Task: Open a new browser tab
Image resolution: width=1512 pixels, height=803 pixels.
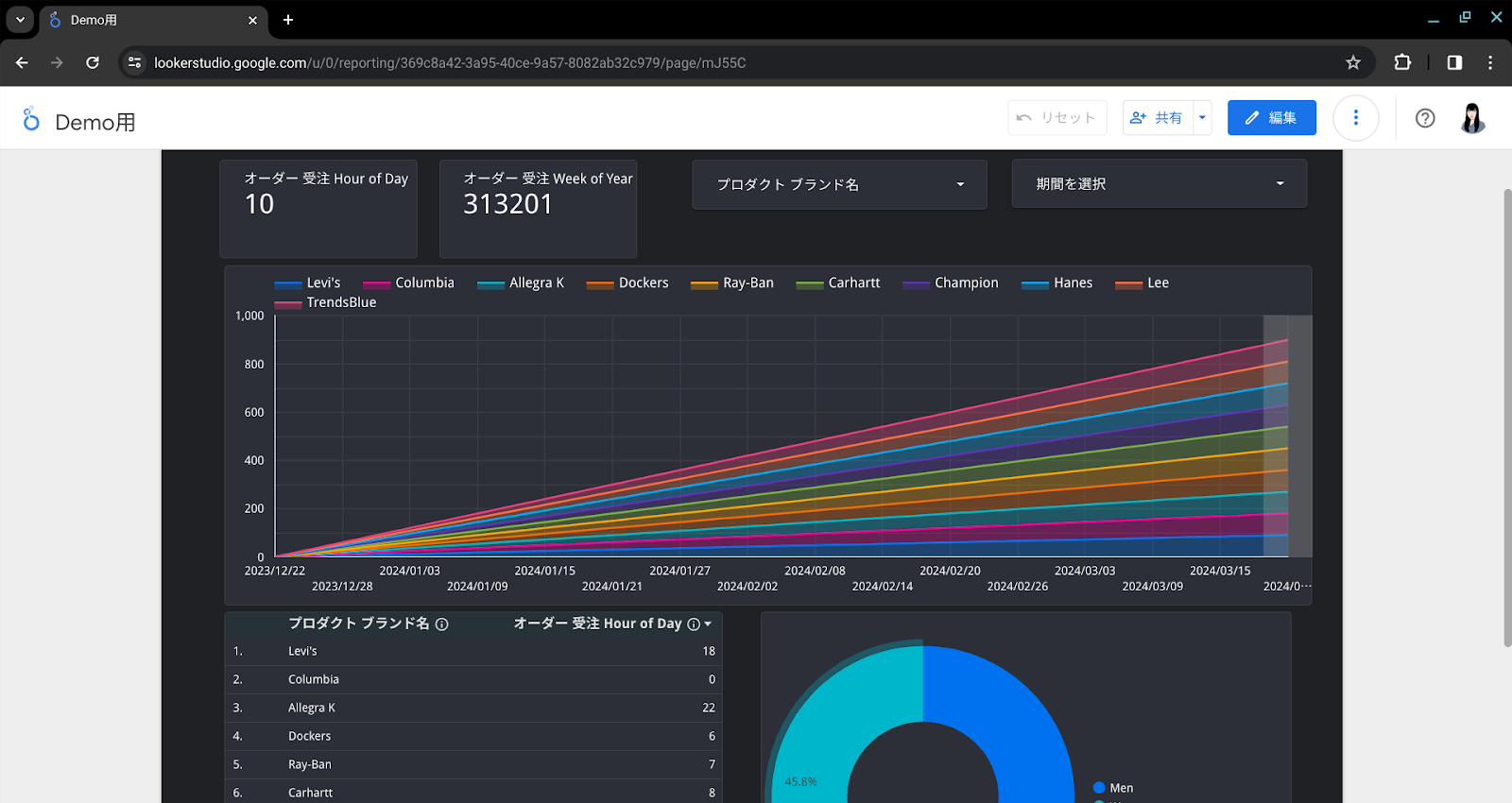Action: pos(288,20)
